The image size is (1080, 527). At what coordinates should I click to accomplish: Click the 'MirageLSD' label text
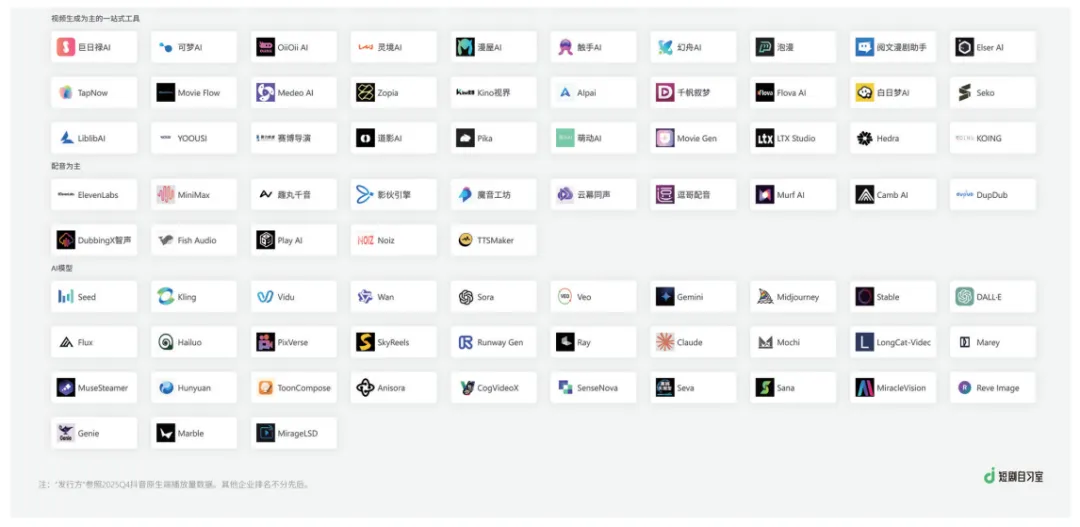(298, 433)
